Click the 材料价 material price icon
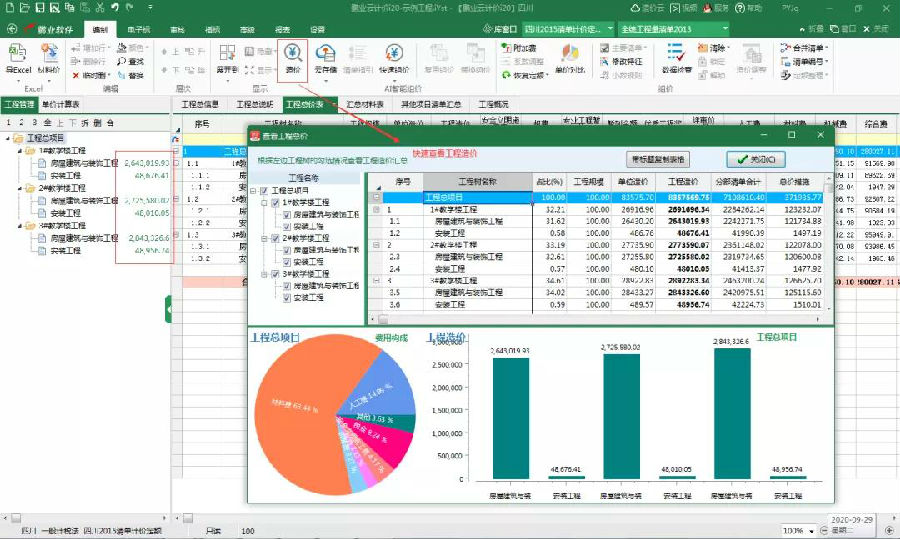This screenshot has height=539, width=900. click(x=49, y=59)
